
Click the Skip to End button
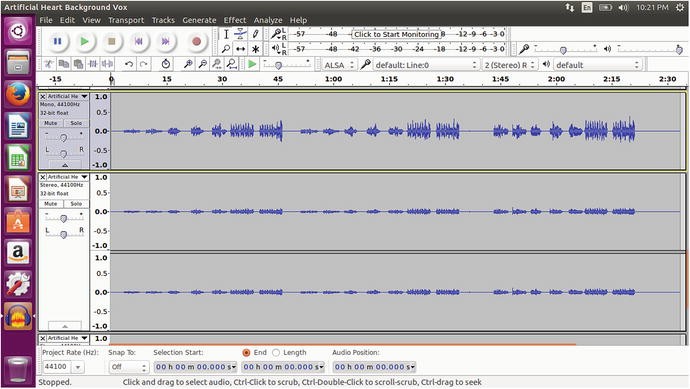tap(165, 41)
